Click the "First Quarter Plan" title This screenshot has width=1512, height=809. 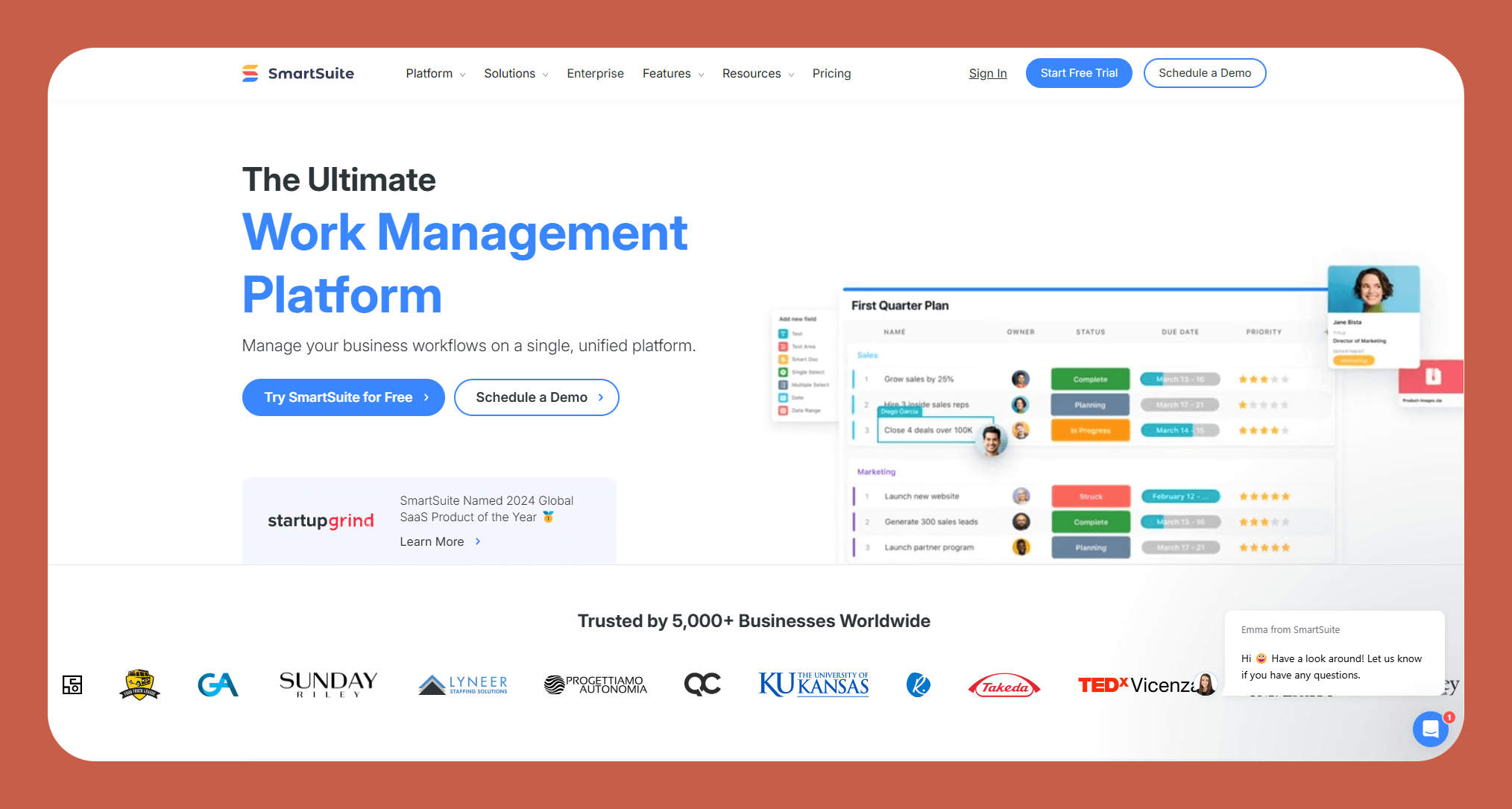900,306
